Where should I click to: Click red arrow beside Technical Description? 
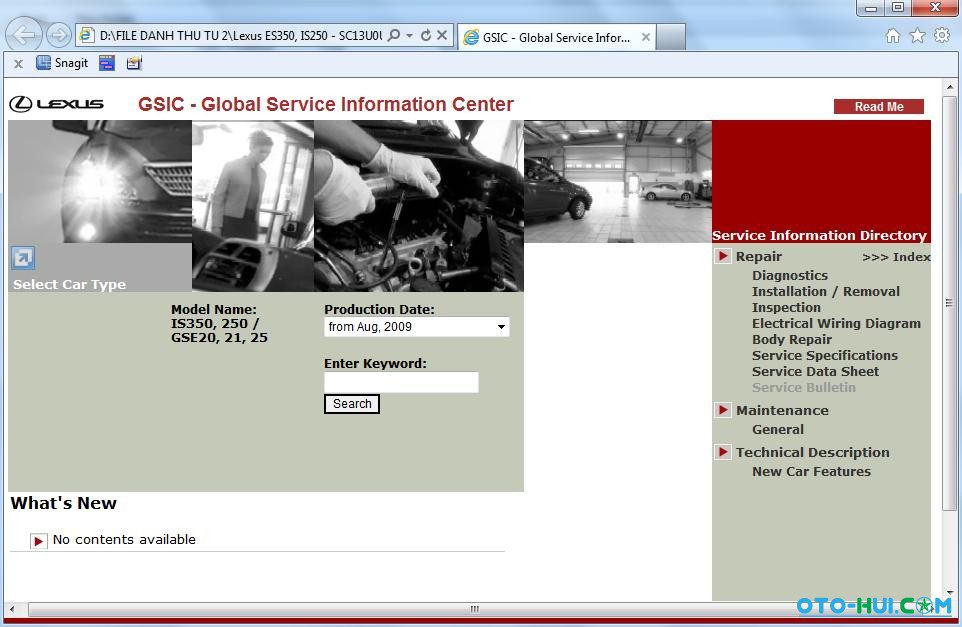723,452
